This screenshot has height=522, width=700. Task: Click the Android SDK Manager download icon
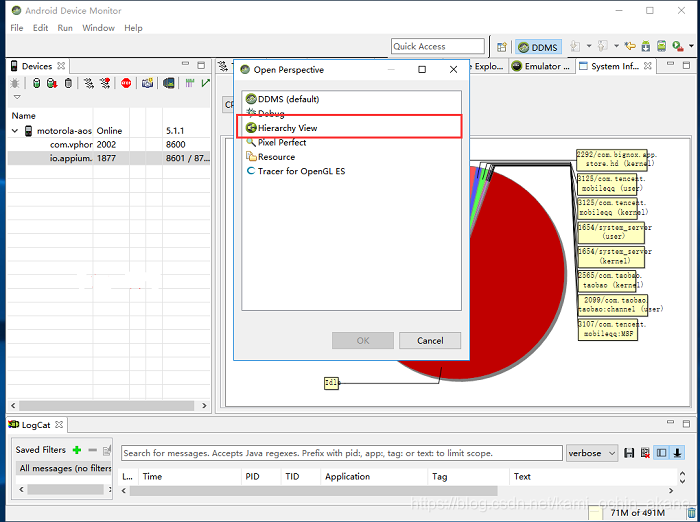(646, 46)
